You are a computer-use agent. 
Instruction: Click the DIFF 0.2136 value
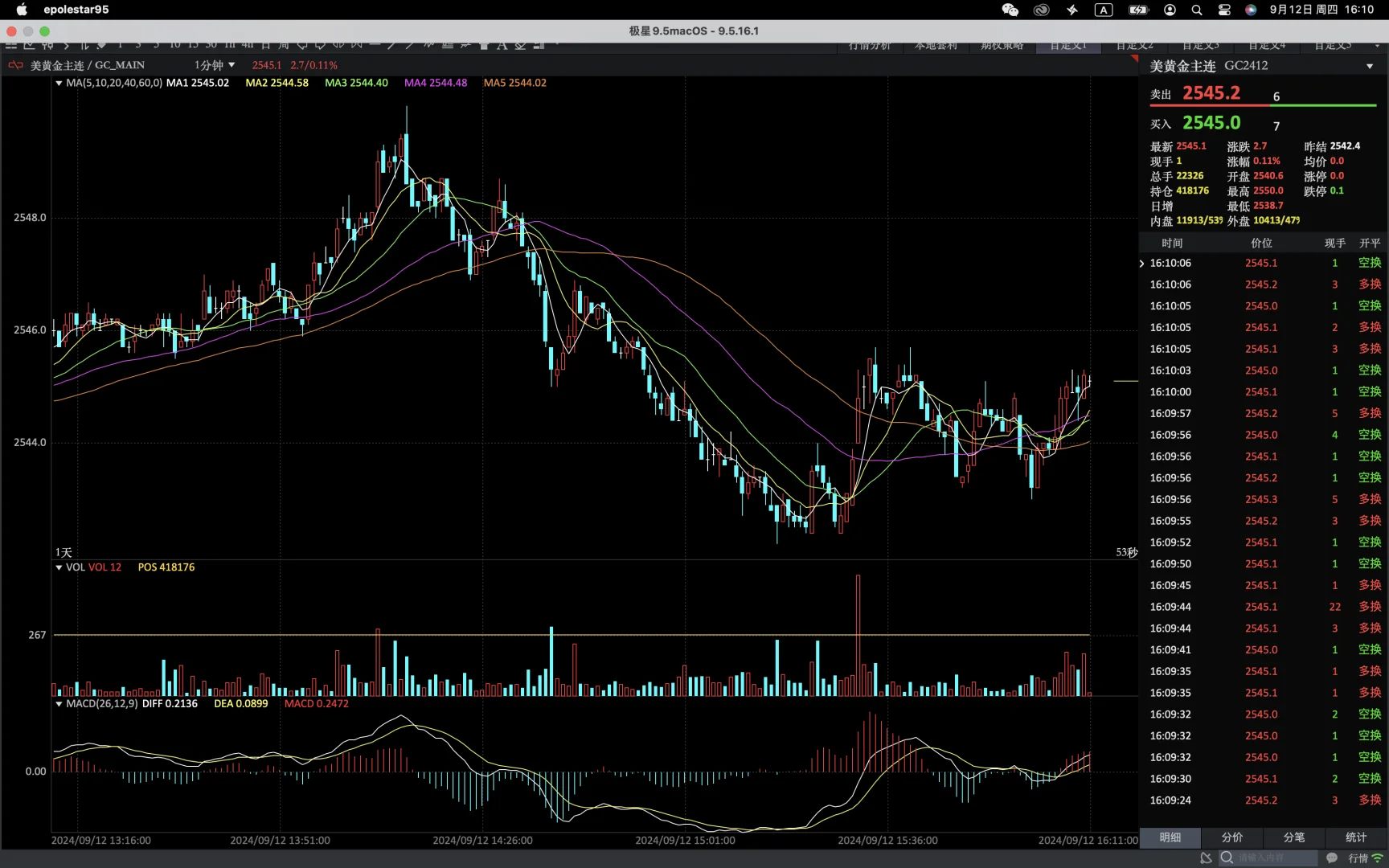point(170,704)
